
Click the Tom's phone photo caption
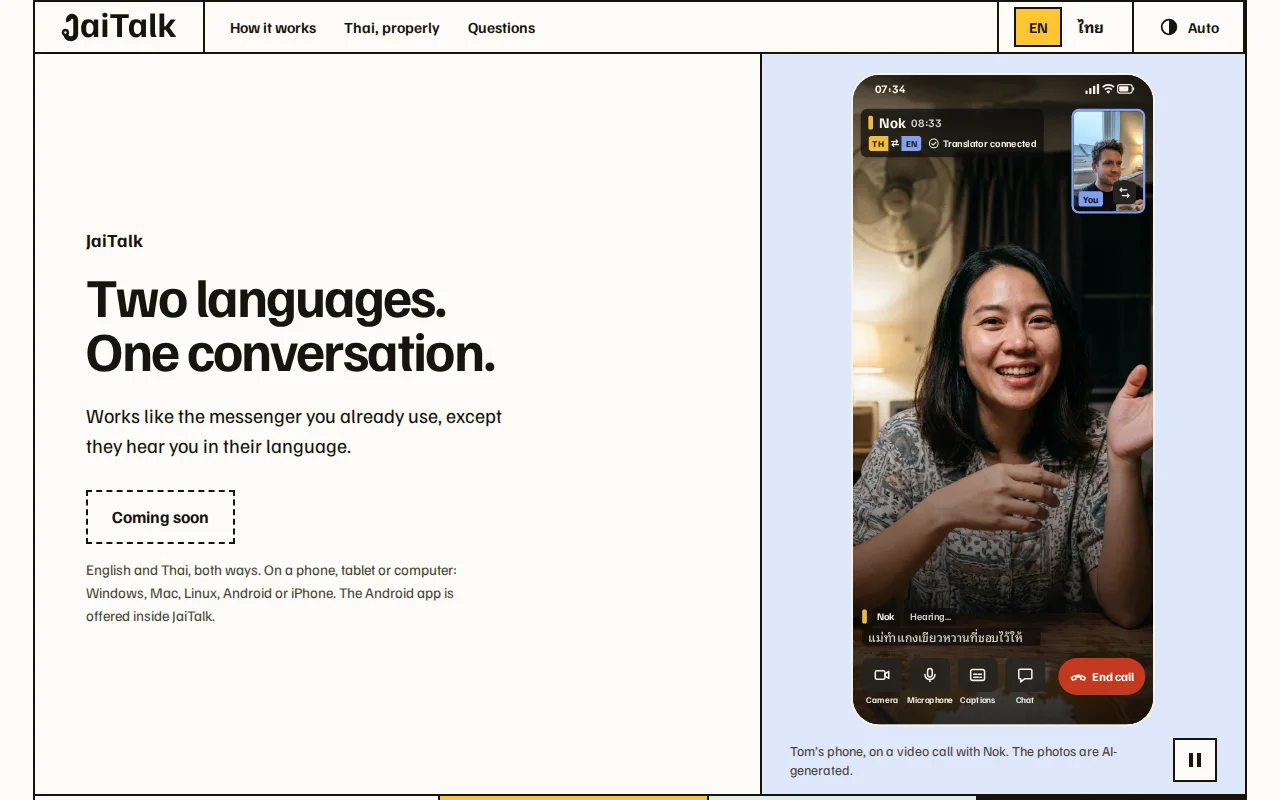(x=954, y=761)
